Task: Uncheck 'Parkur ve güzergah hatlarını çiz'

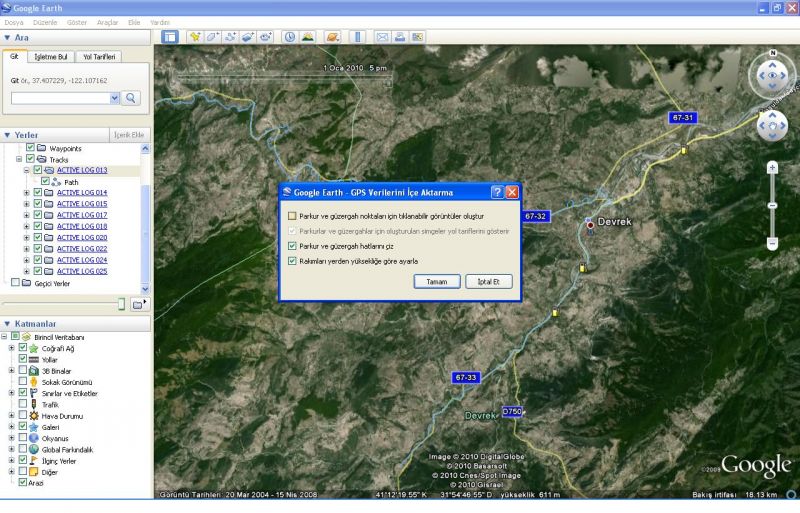Action: coord(292,245)
